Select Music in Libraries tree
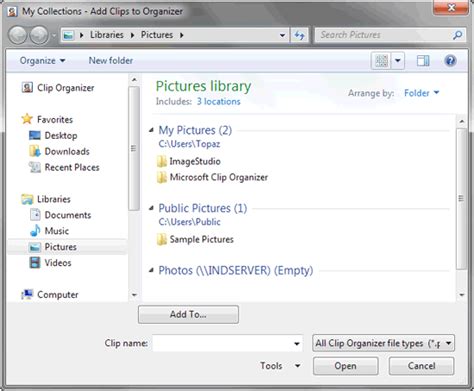Viewport: 474px width, 391px height. point(49,231)
